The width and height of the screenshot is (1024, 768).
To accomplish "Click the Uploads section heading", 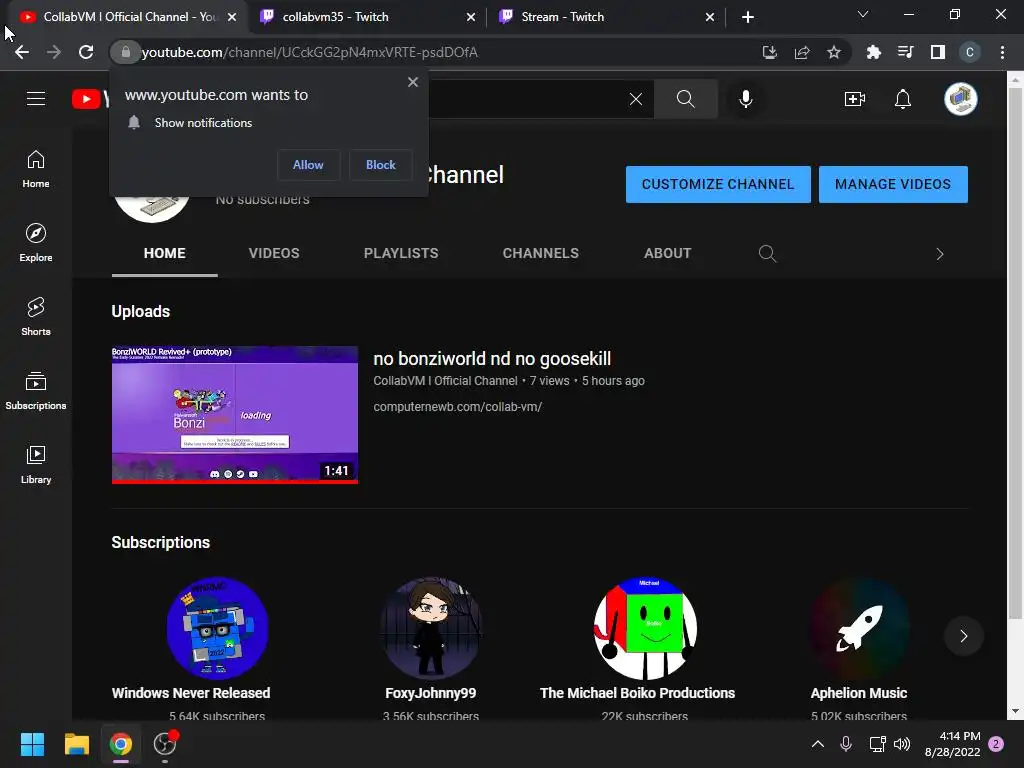I will [140, 312].
